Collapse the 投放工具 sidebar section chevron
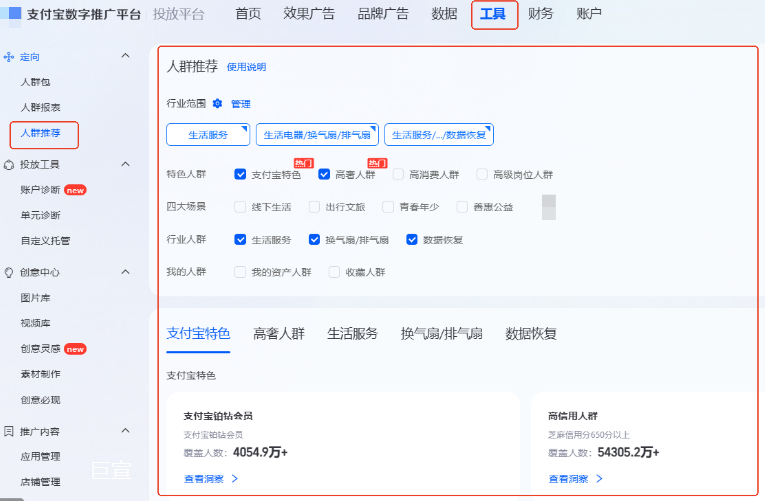 pos(125,164)
